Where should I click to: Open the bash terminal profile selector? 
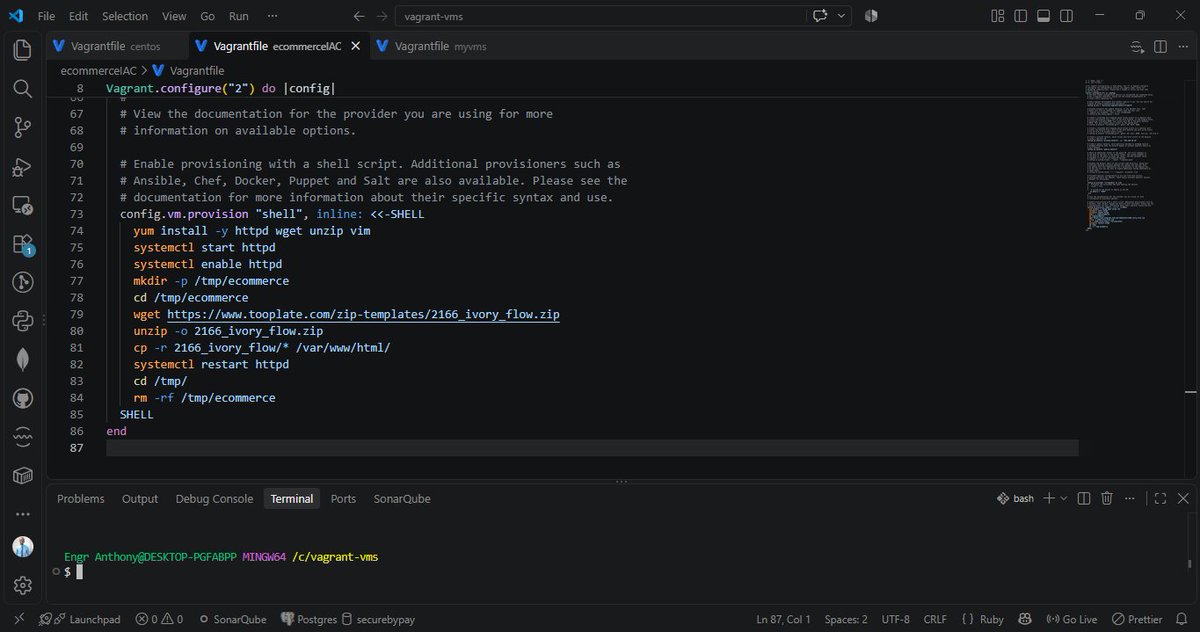coord(1016,498)
